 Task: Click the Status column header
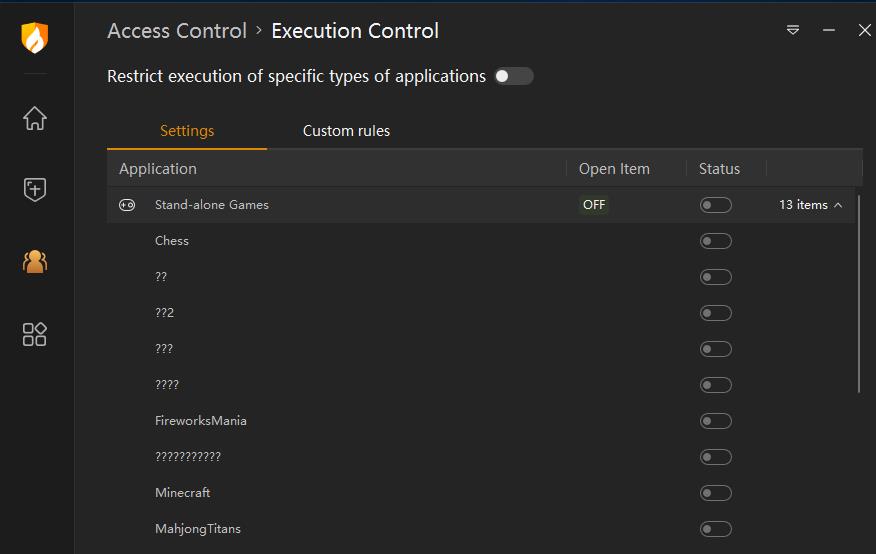719,169
